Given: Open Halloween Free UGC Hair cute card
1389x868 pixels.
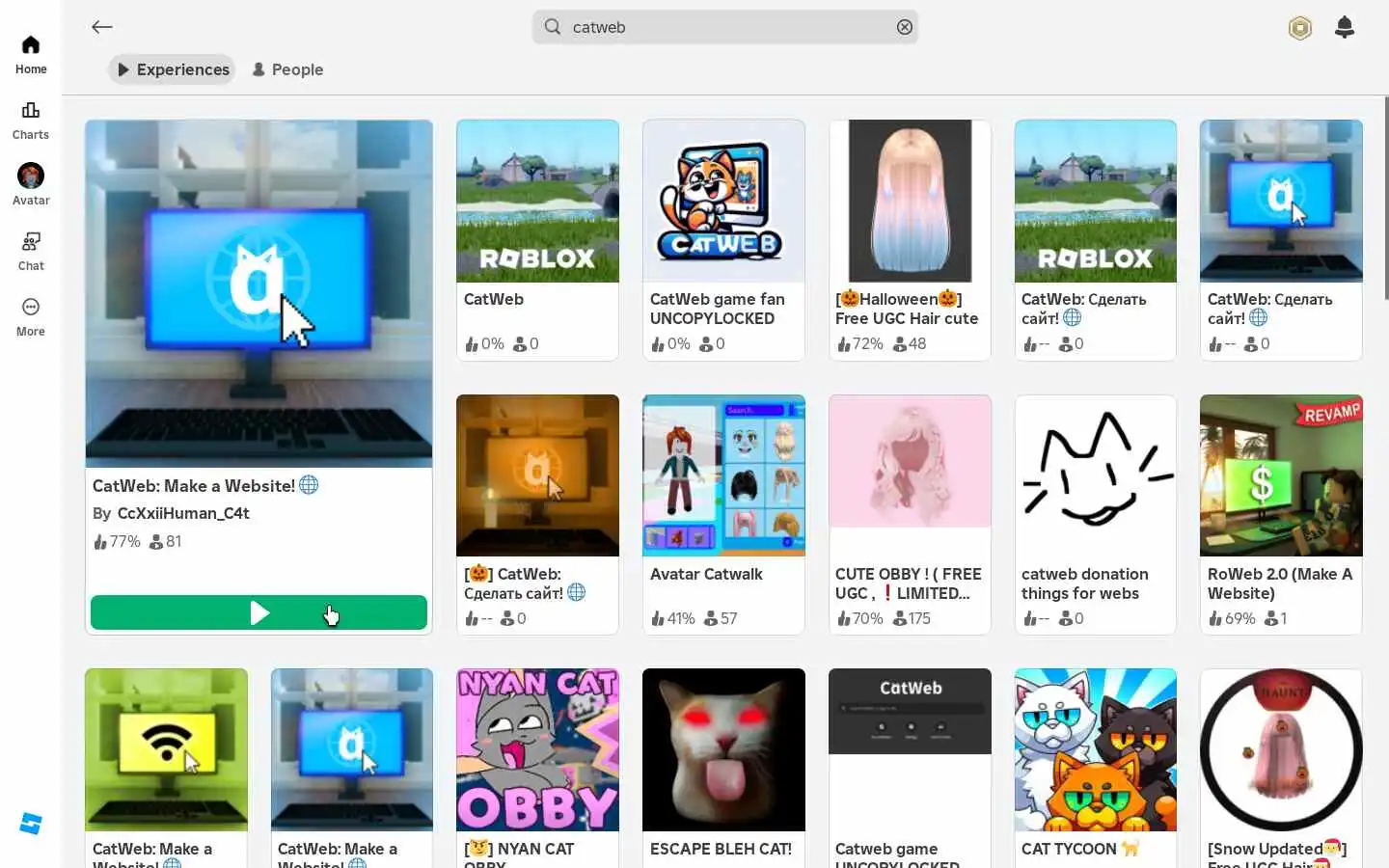Looking at the screenshot, I should 910,240.
